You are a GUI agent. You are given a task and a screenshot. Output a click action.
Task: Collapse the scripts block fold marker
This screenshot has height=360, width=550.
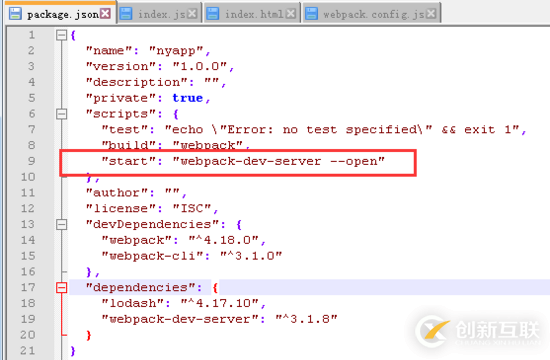(x=61, y=114)
